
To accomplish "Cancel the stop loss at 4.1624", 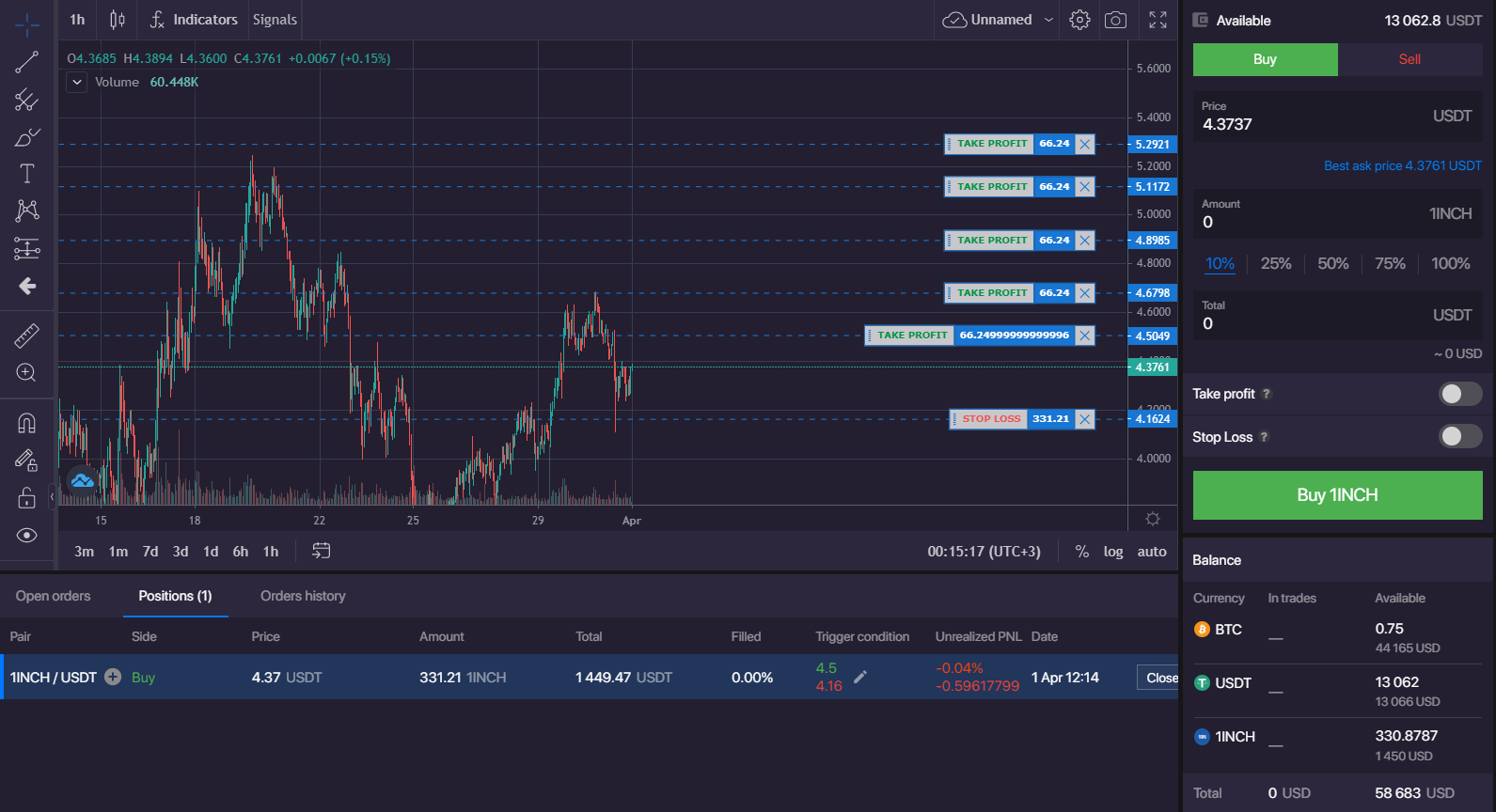I will point(1085,419).
